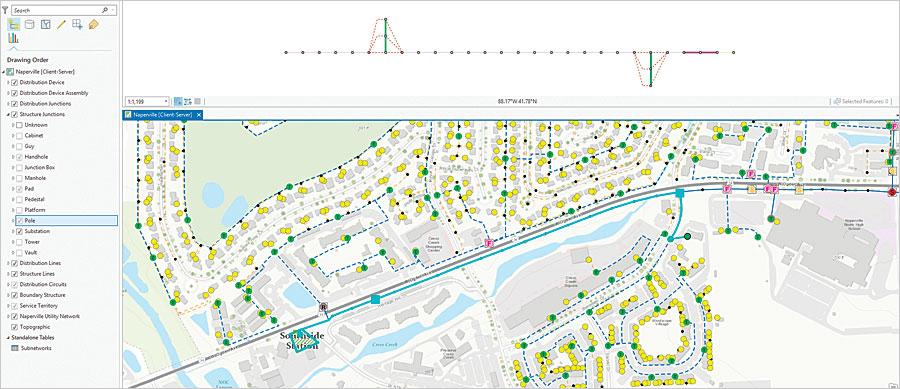Select List By Labeling tag icon

point(94,24)
